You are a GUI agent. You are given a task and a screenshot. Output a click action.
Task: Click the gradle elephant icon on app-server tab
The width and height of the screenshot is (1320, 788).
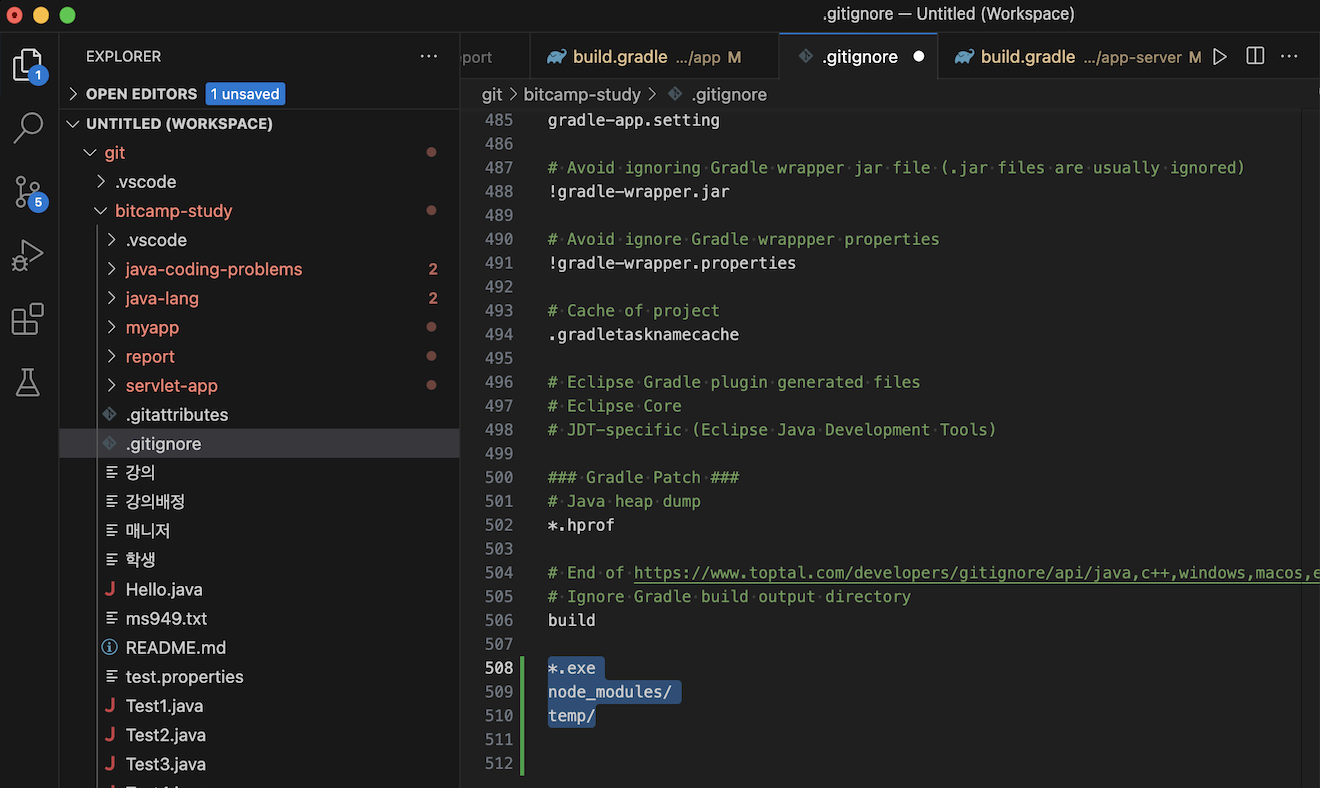964,57
